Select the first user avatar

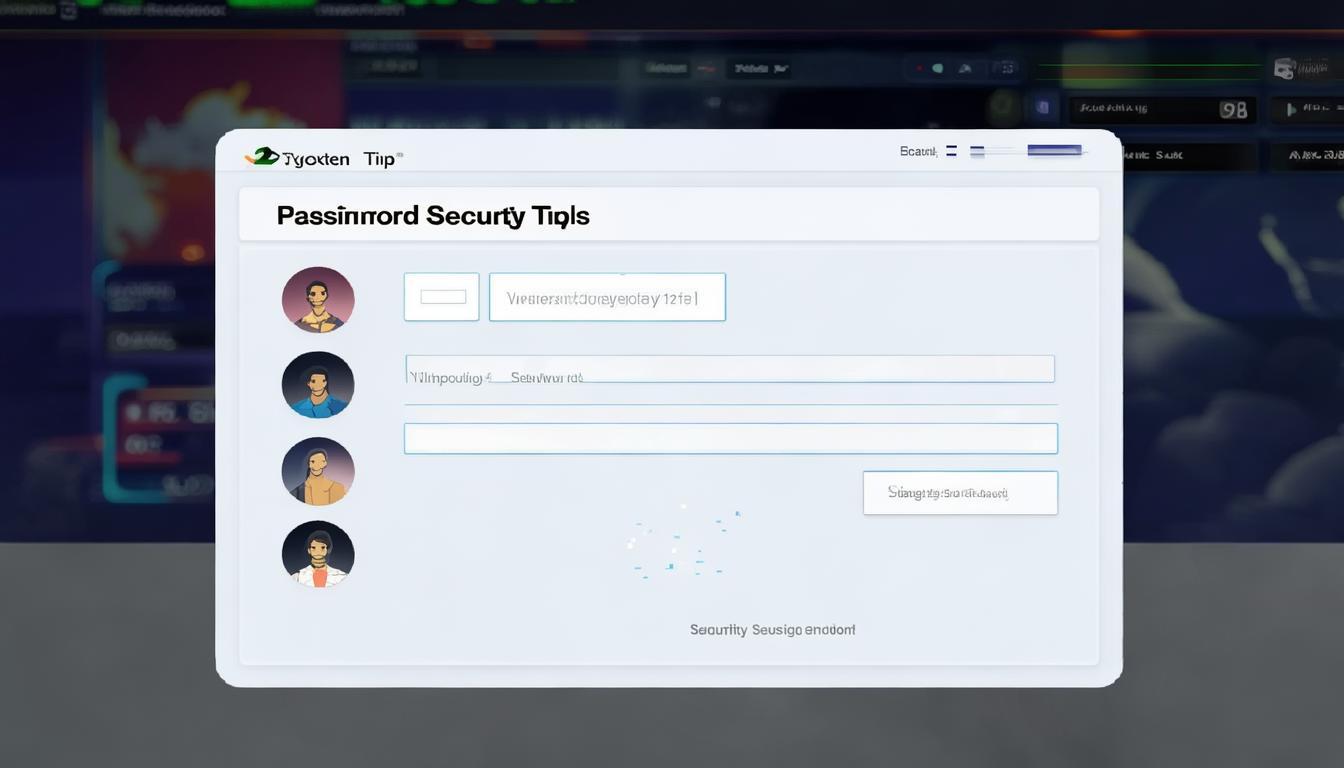click(318, 299)
